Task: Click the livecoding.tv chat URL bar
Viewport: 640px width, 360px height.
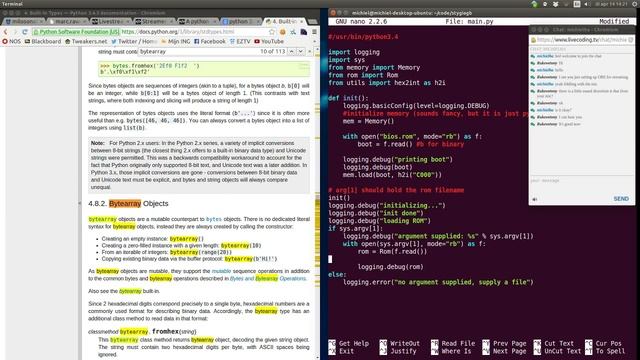Action: (x=582, y=40)
